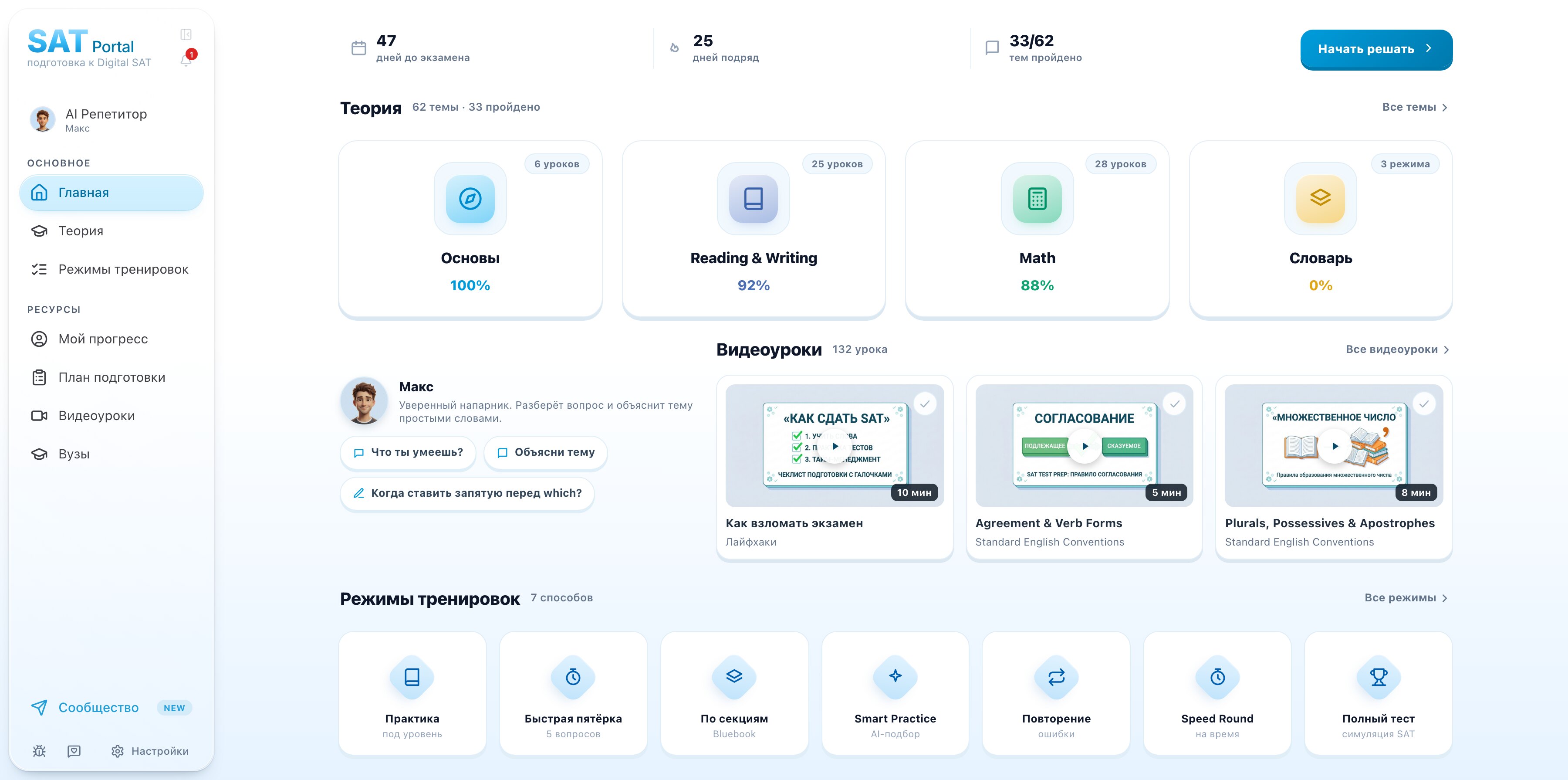Click Math 88% progress value
1568x780 pixels.
click(x=1037, y=285)
